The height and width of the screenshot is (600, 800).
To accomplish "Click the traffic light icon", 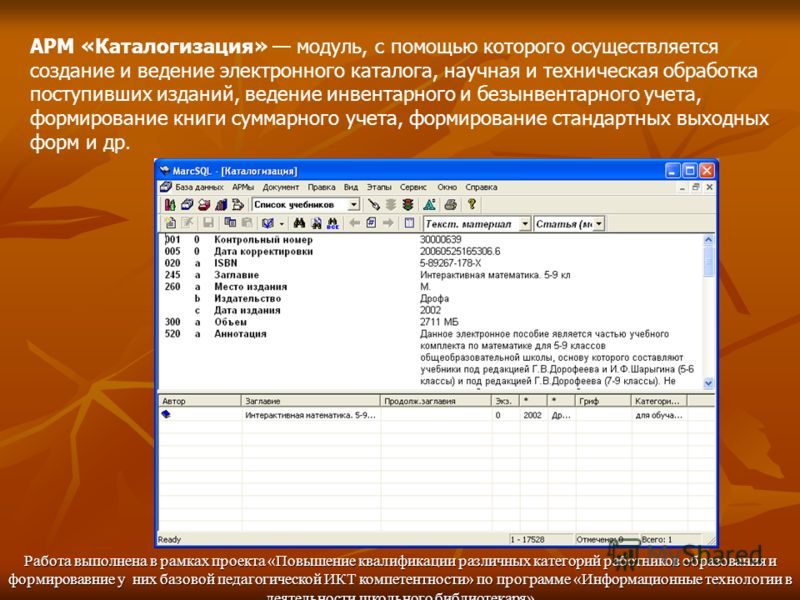I will 408,205.
